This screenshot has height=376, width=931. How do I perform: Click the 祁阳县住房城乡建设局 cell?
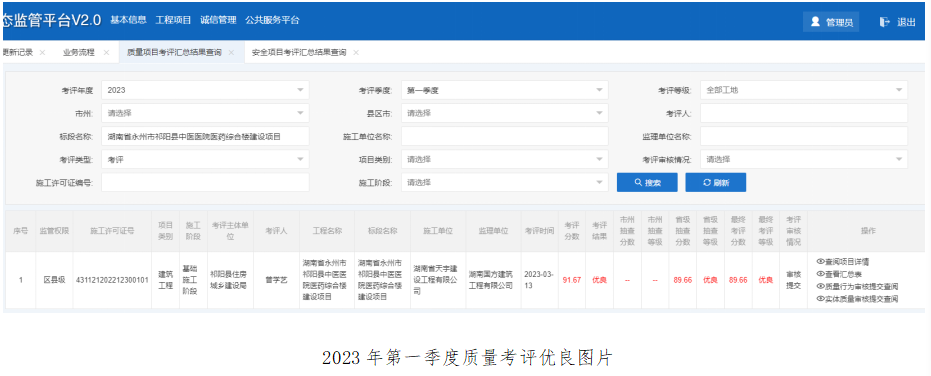pos(230,280)
